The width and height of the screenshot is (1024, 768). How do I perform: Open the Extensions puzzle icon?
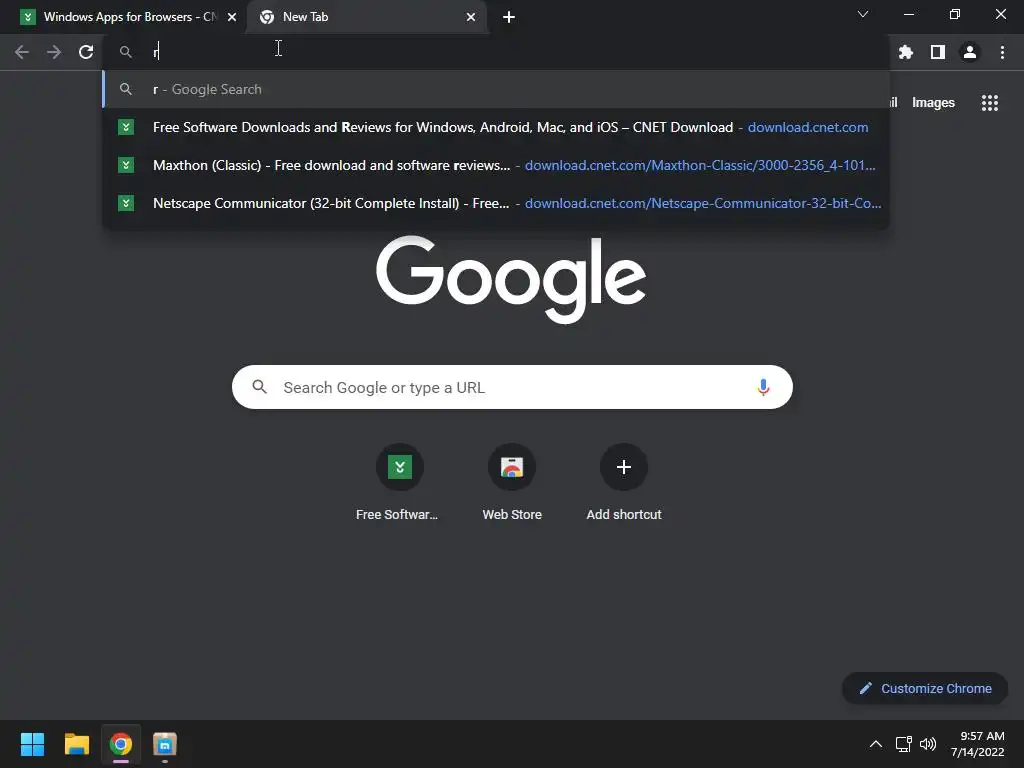(x=906, y=52)
